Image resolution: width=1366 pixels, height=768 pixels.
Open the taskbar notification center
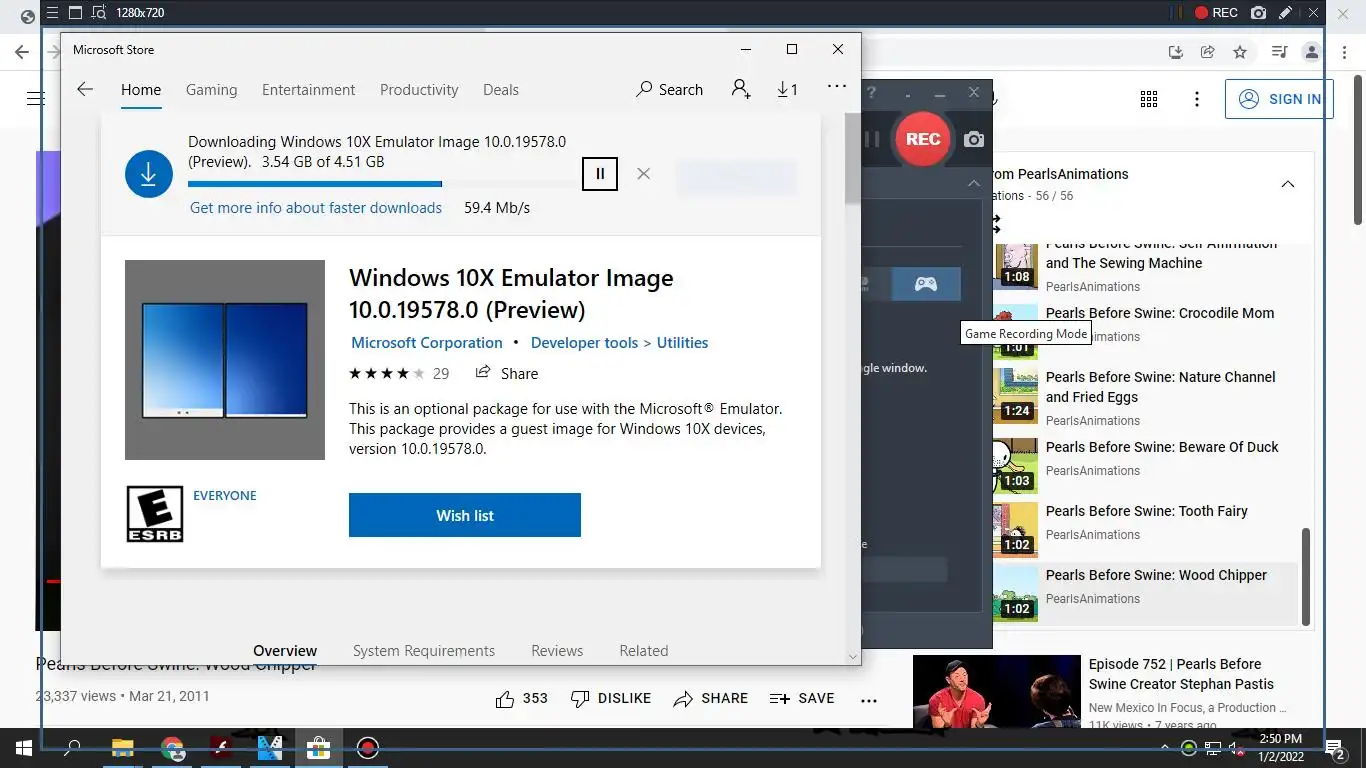coord(1334,748)
